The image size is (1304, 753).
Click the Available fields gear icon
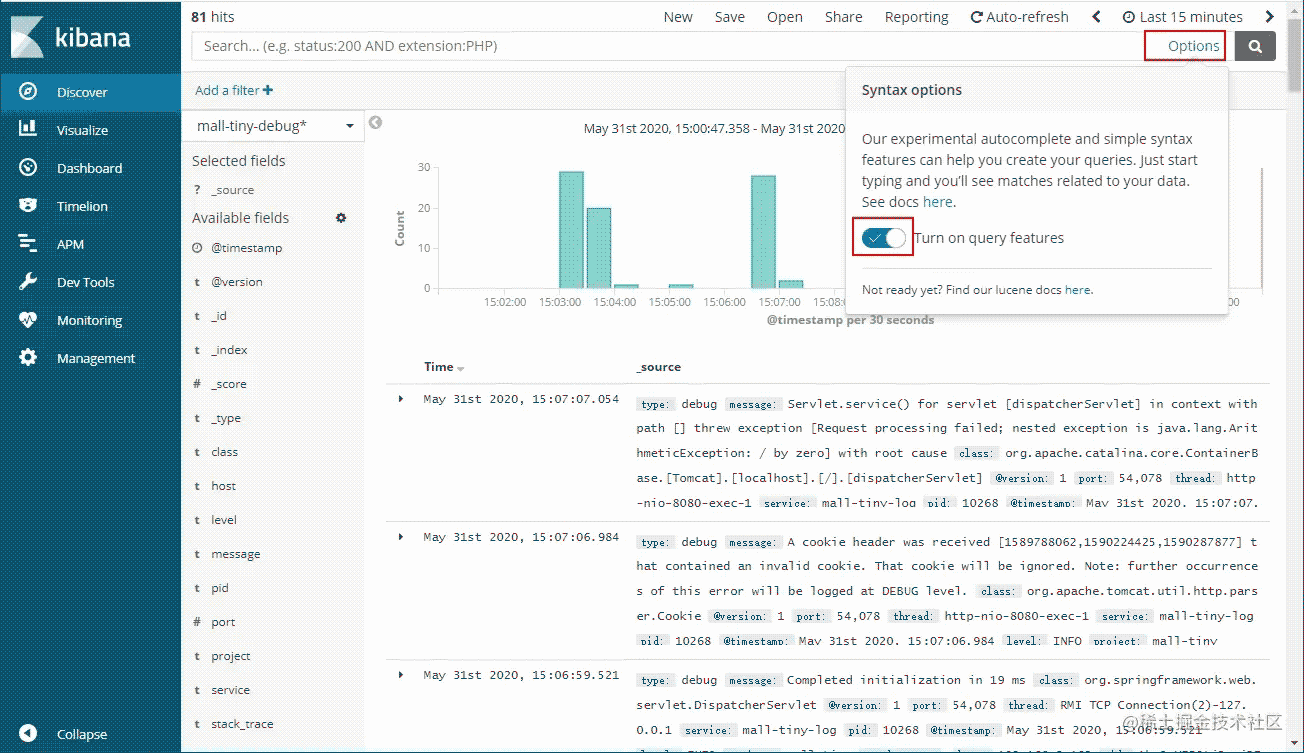[341, 218]
